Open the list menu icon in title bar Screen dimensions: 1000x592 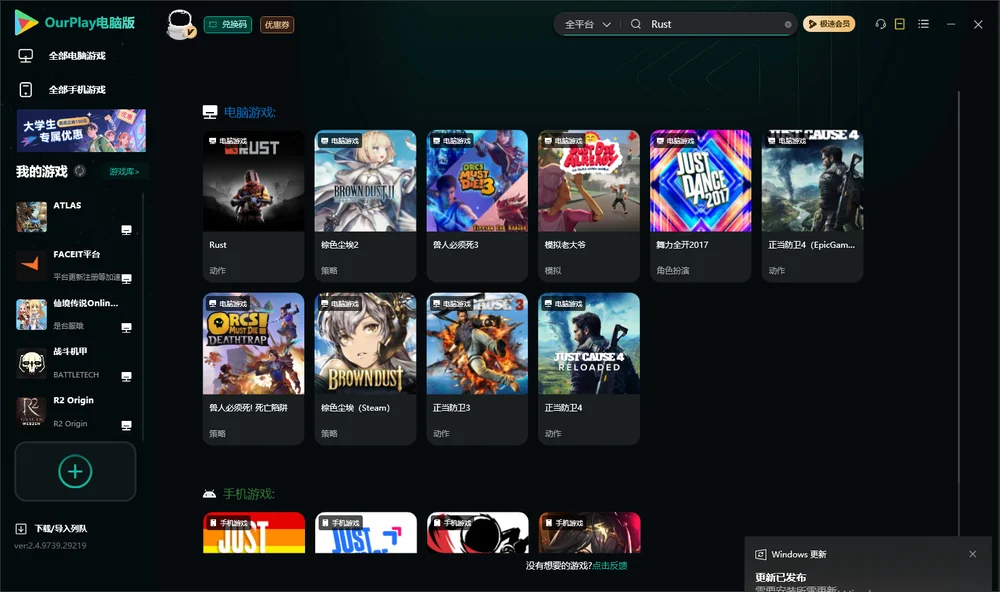923,24
